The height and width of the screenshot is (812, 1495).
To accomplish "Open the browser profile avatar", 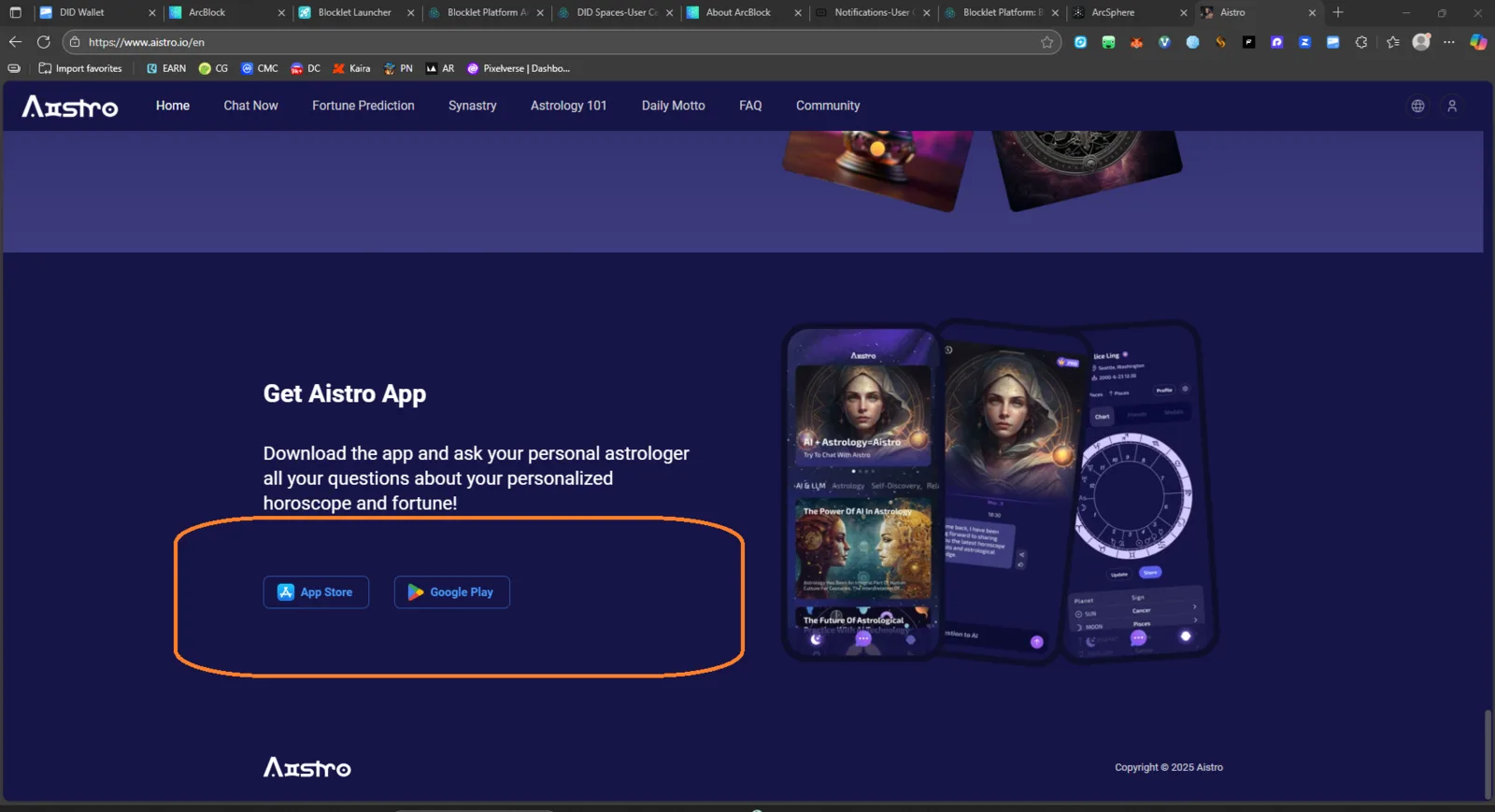I will [x=1421, y=42].
